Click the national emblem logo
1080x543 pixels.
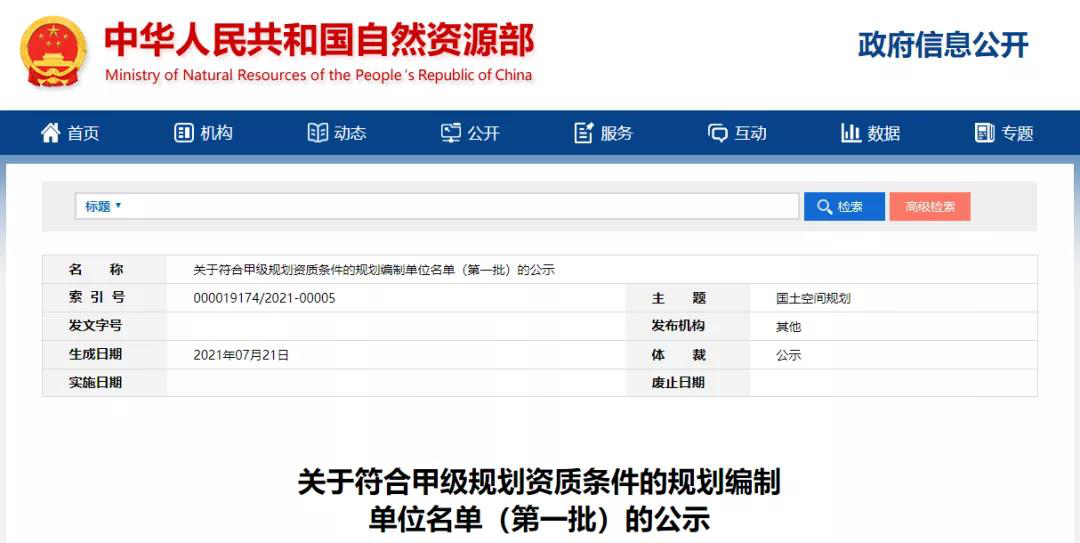[54, 52]
